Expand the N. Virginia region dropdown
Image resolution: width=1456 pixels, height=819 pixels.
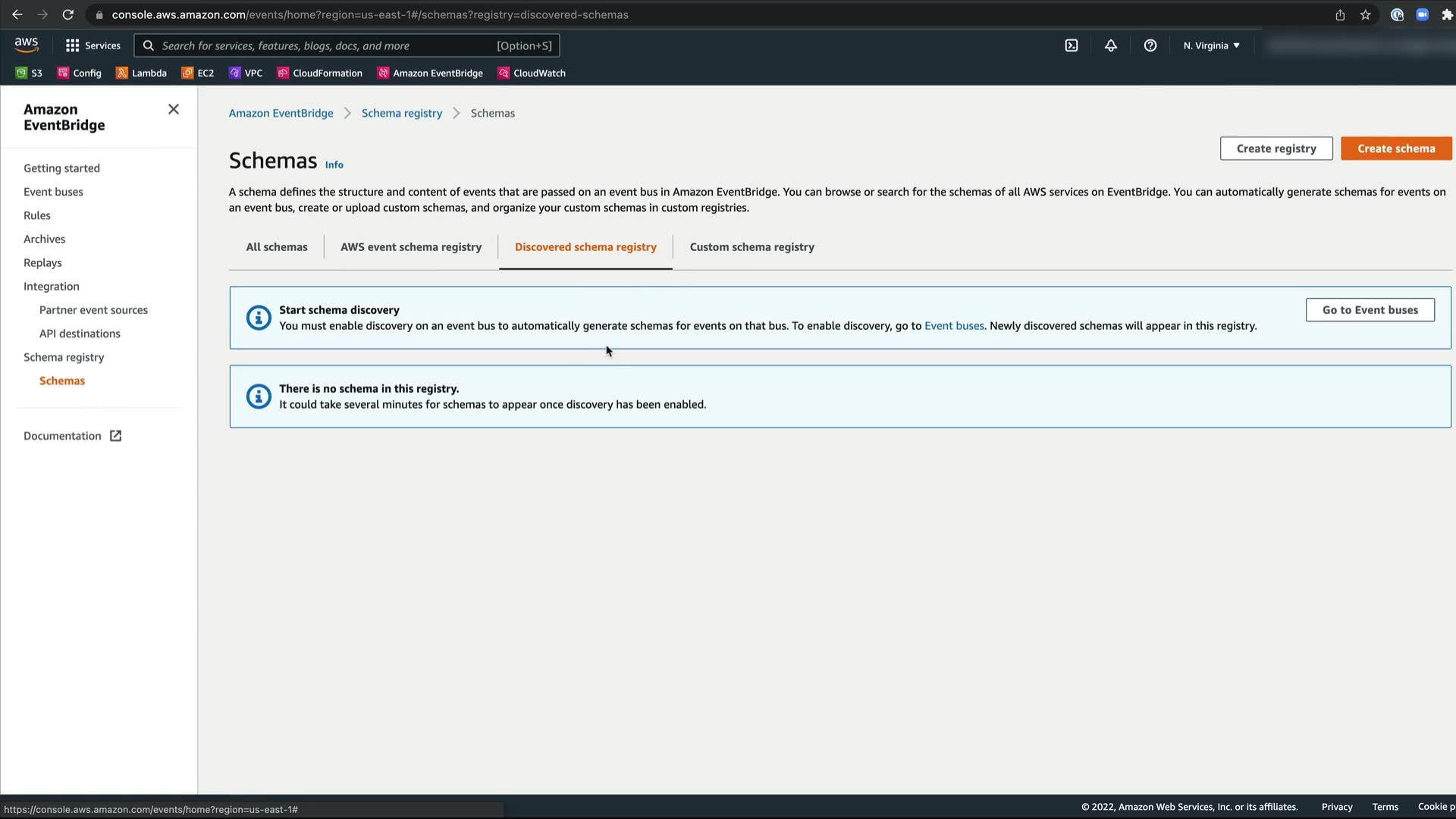click(x=1211, y=45)
